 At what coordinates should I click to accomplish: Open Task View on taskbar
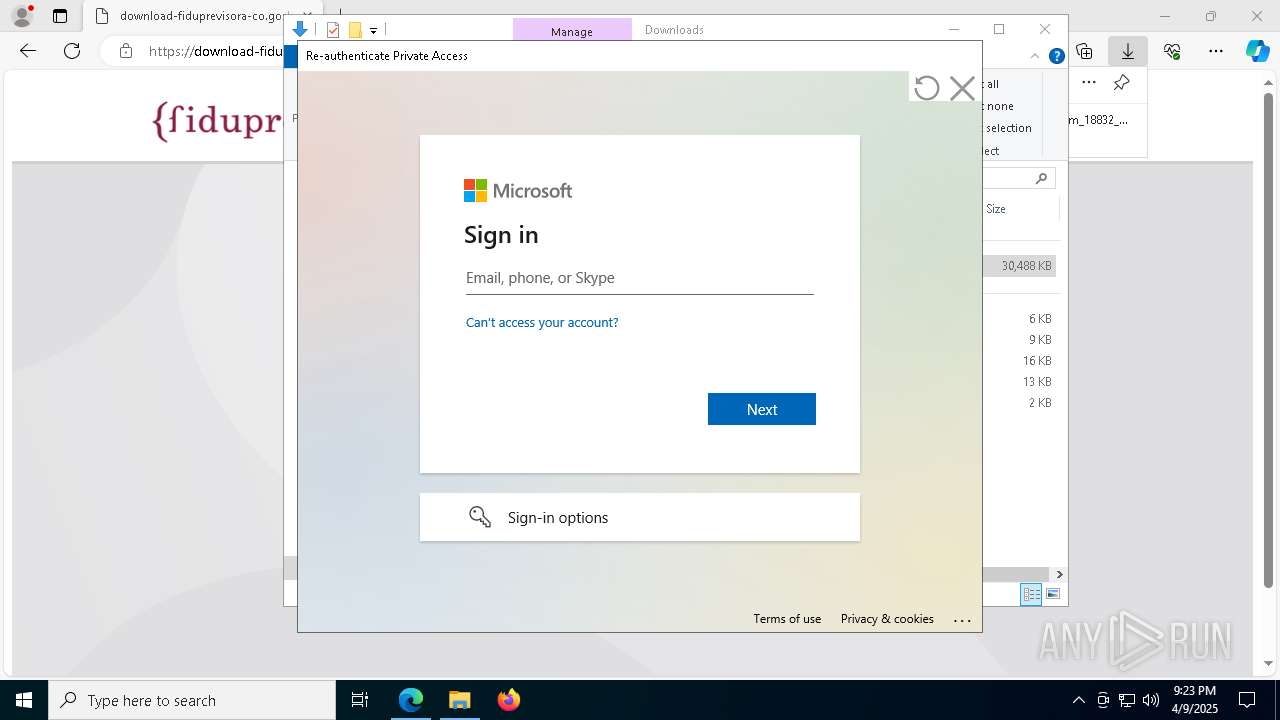coord(360,700)
